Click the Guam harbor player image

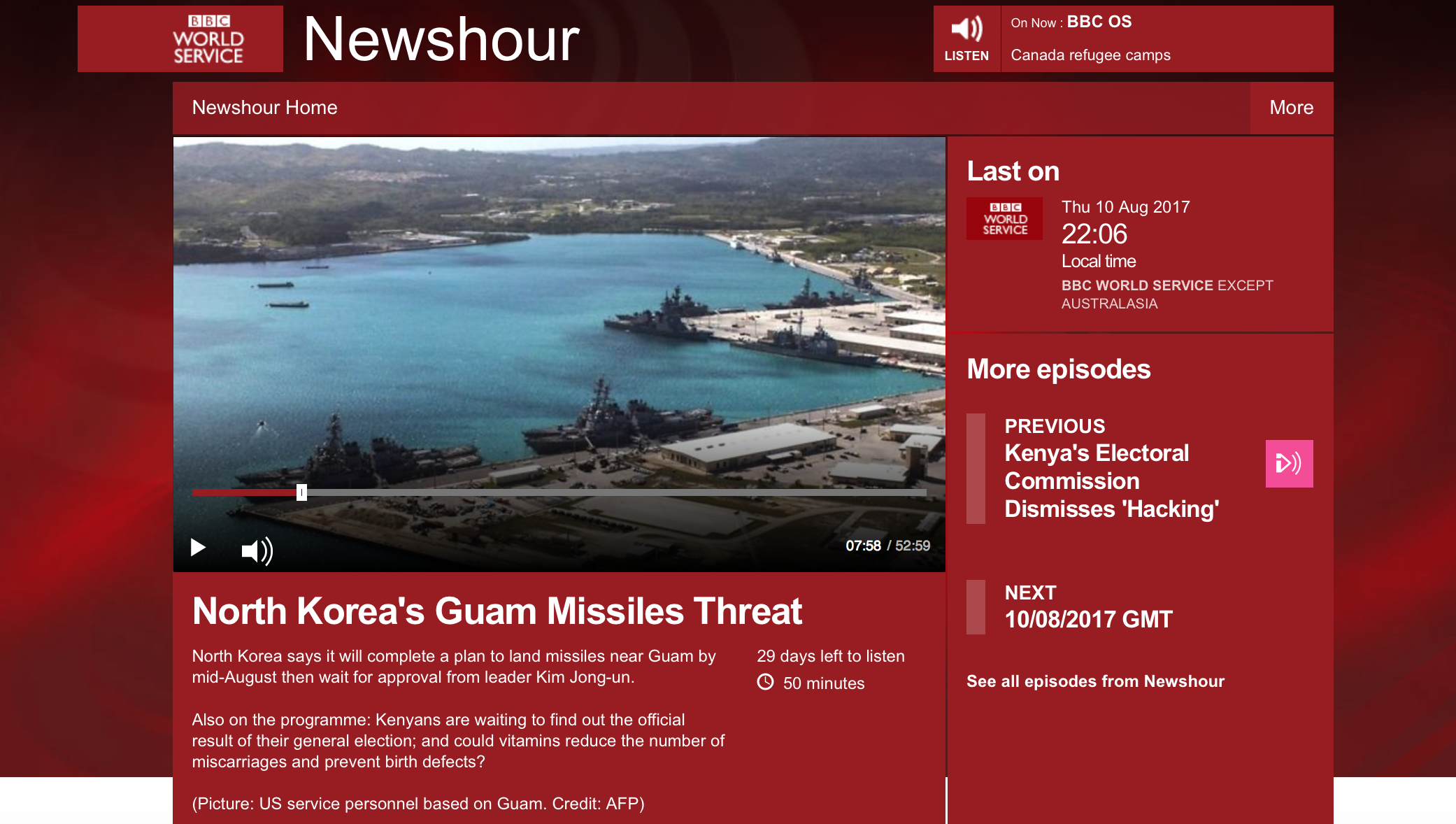pos(559,315)
